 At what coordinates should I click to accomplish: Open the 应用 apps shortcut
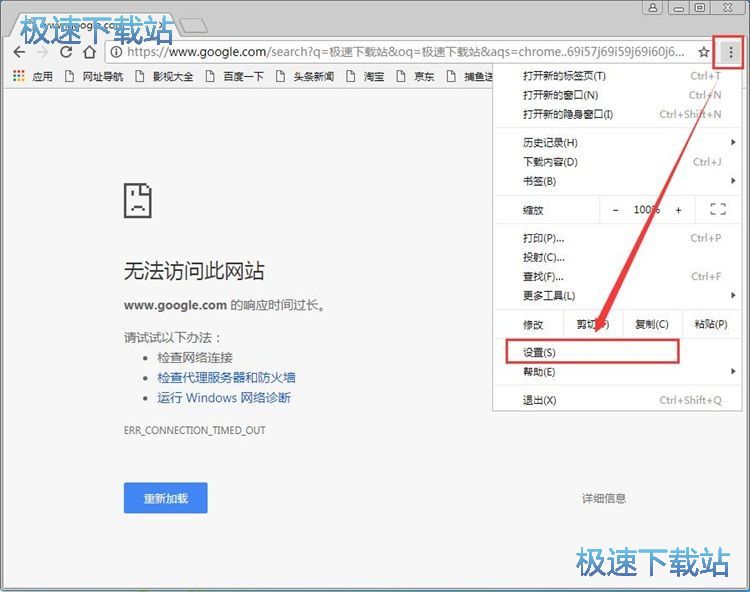coord(33,76)
